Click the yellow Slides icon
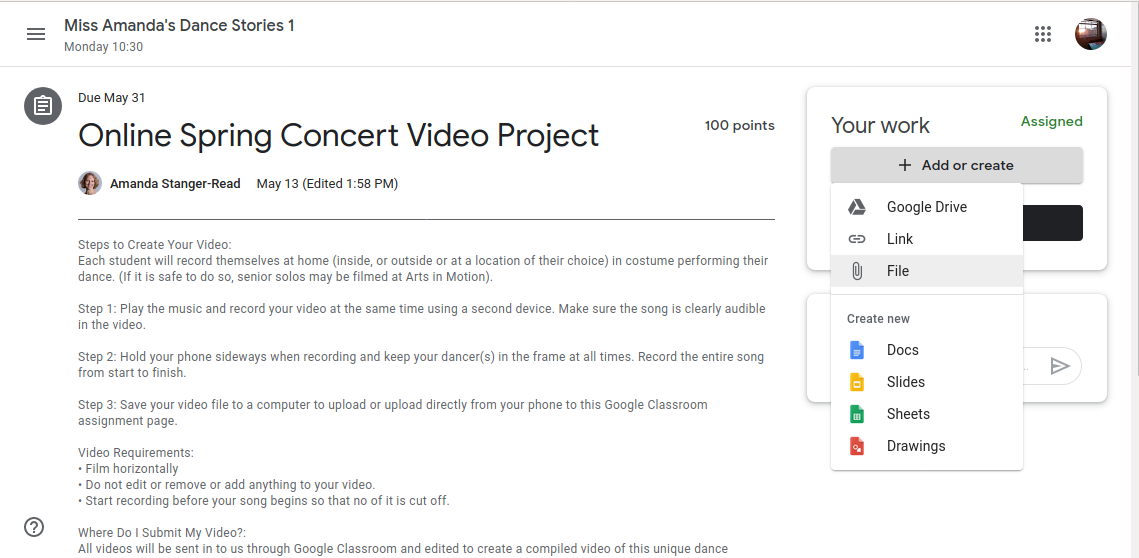The image size is (1139, 558). point(857,382)
